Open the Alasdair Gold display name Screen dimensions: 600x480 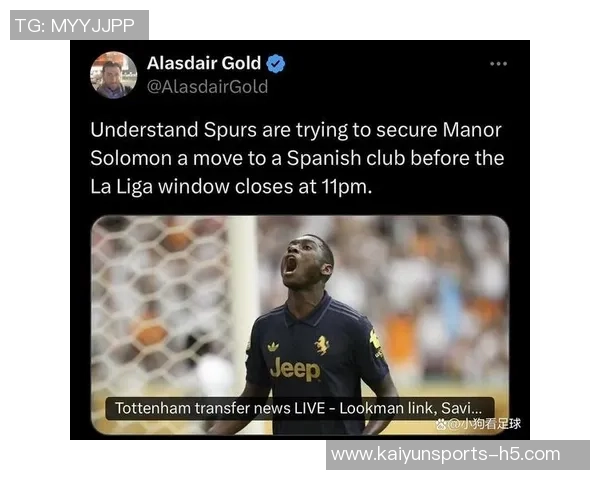tap(204, 63)
